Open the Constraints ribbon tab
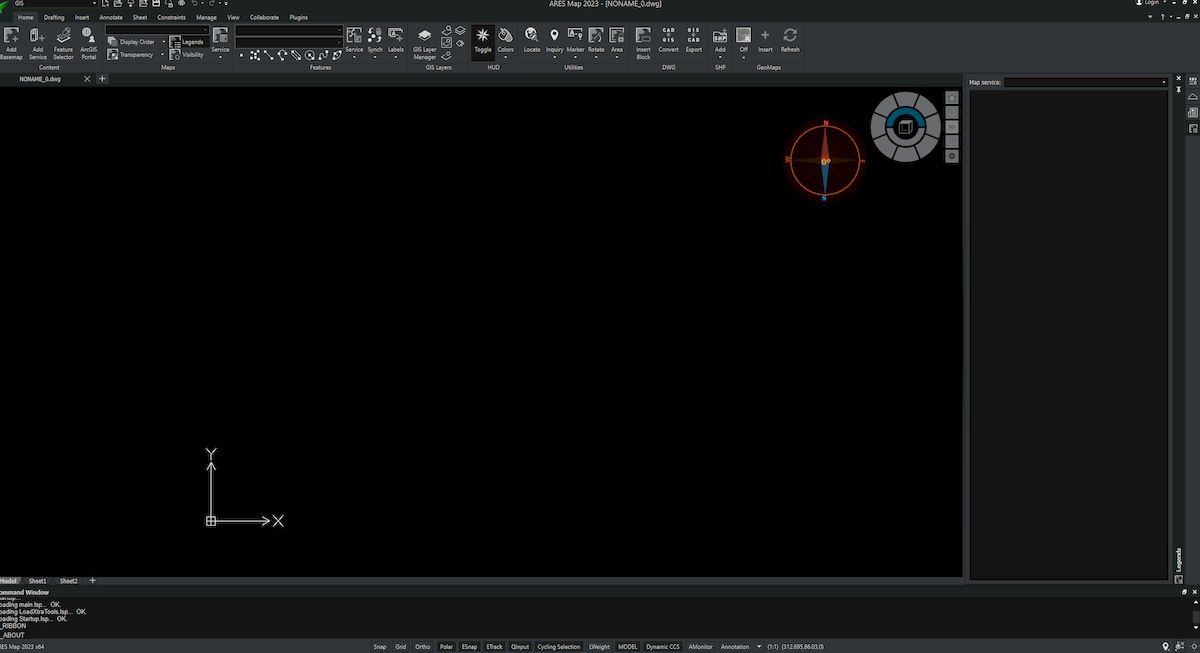 point(171,17)
